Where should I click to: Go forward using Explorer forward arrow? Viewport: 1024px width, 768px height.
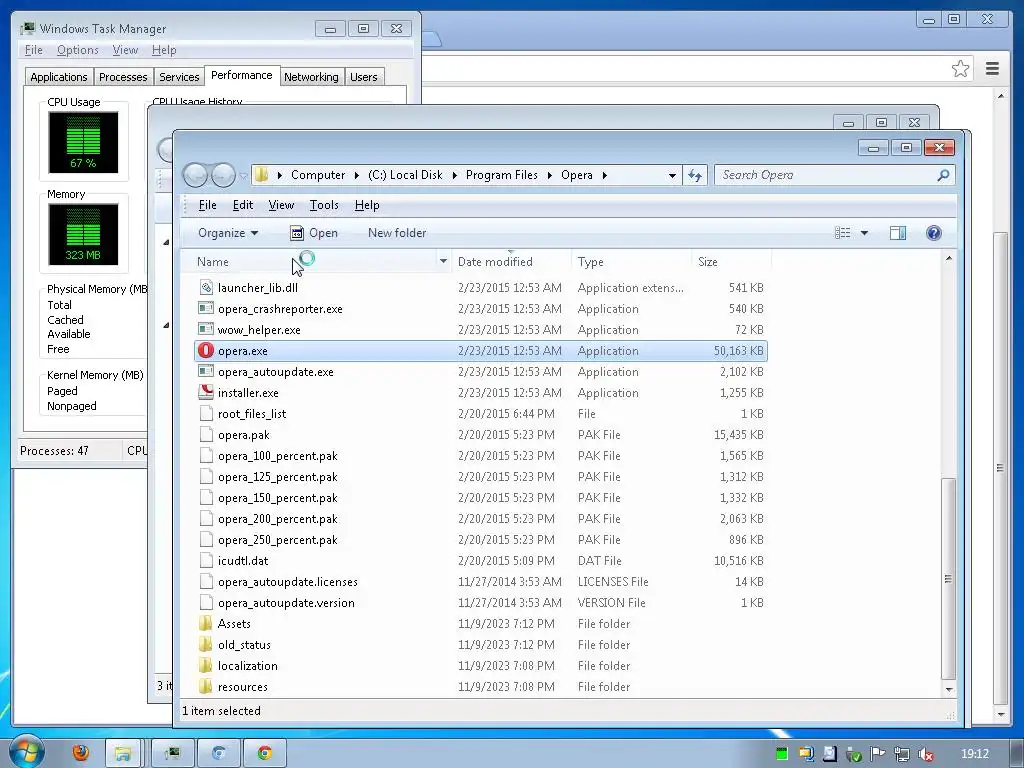[223, 175]
